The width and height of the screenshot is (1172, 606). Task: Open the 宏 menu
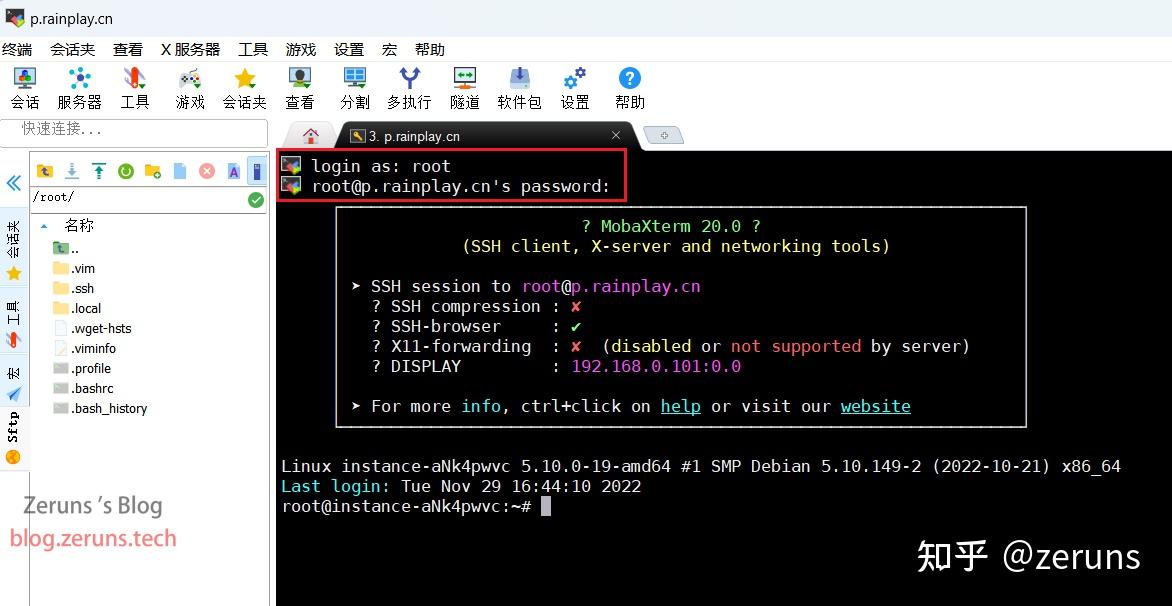(x=389, y=49)
